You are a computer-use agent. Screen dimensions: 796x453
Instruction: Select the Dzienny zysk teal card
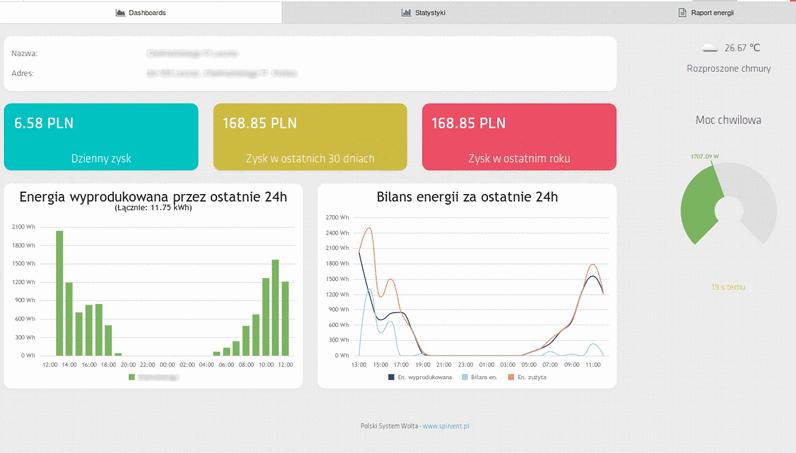[x=101, y=137]
